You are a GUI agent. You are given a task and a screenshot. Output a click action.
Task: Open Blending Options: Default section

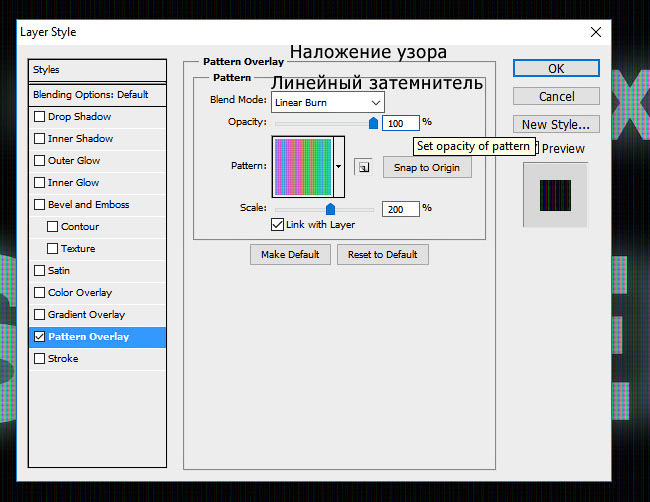coord(97,95)
